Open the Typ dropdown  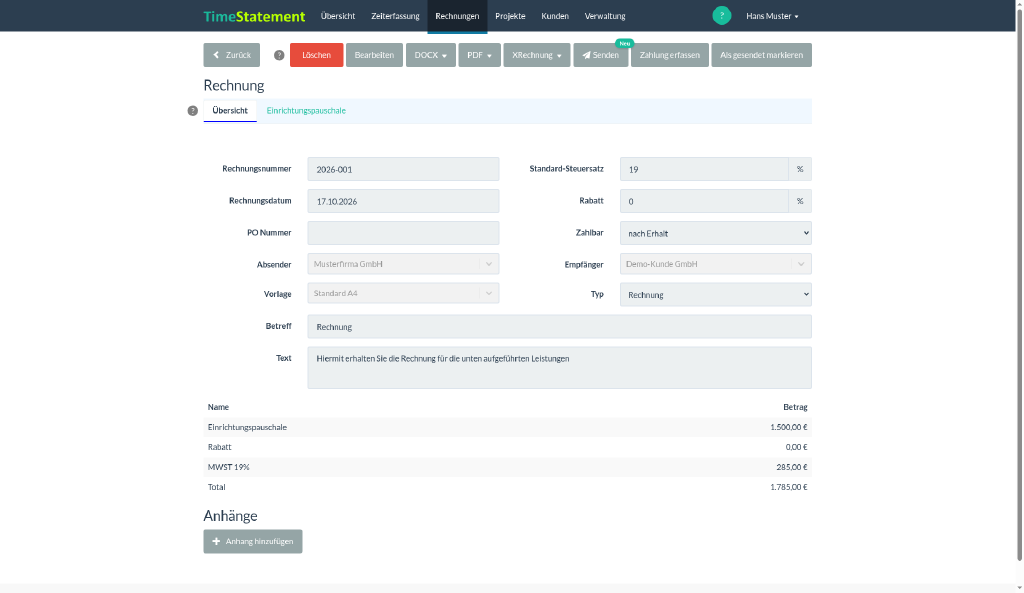click(716, 295)
